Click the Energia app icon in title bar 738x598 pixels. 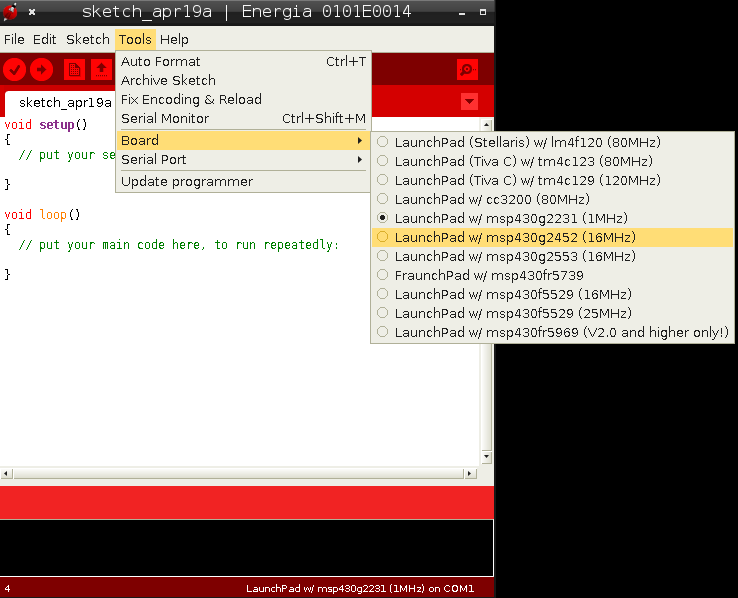(x=10, y=12)
